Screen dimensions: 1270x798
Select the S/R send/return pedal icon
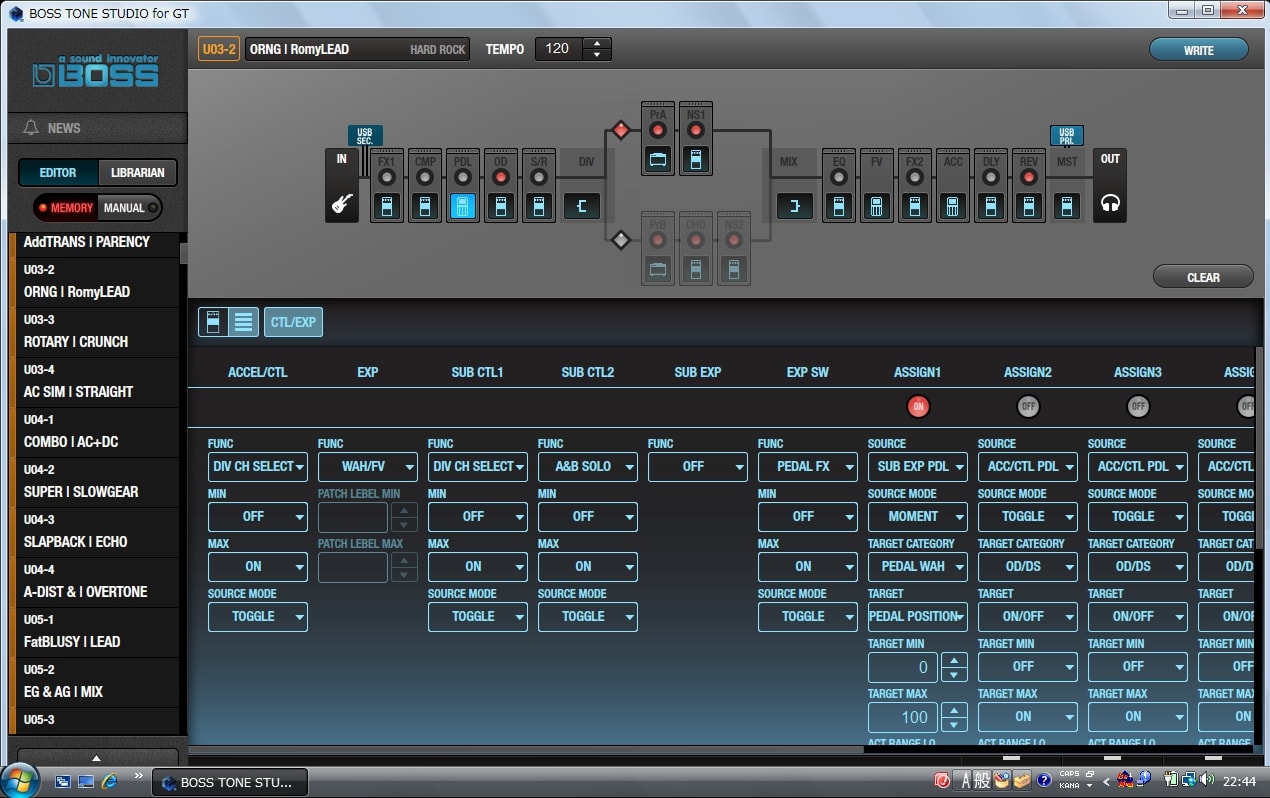click(x=539, y=207)
